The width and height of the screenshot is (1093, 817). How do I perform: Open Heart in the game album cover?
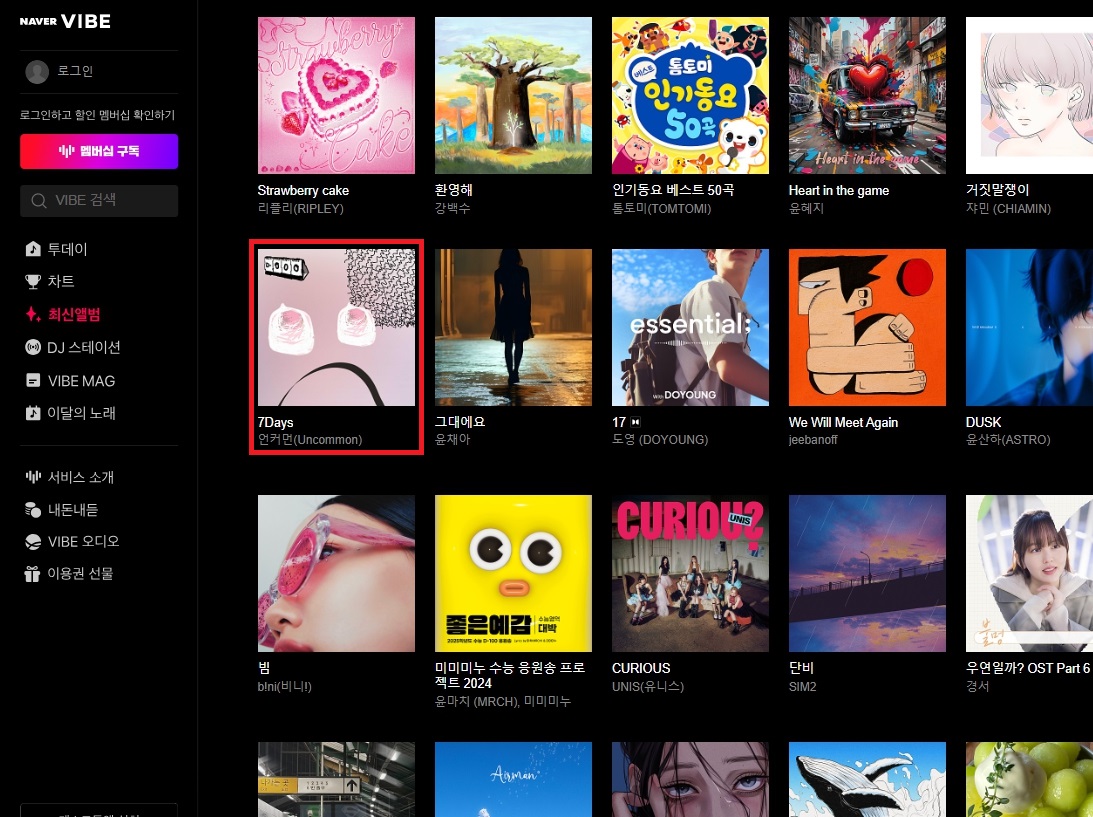tap(867, 96)
